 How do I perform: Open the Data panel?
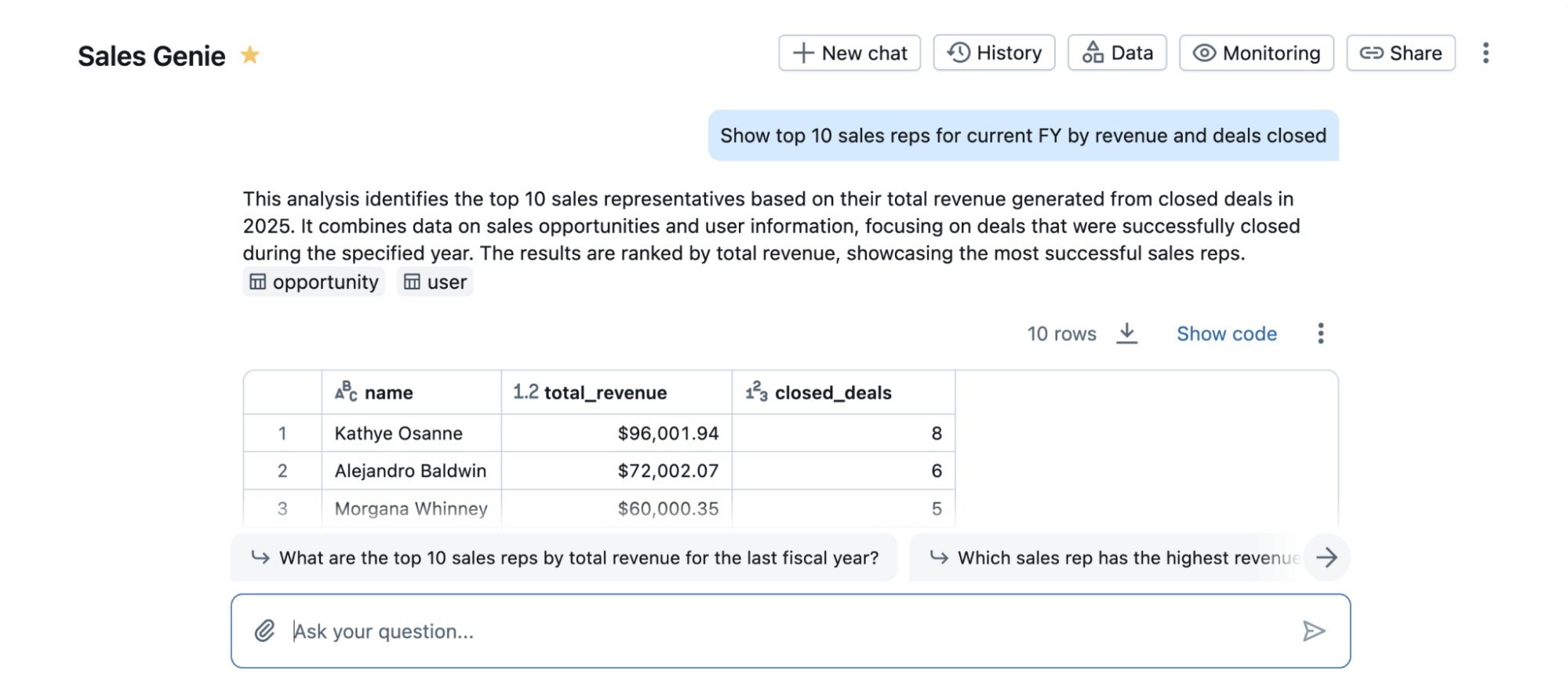click(x=1117, y=53)
